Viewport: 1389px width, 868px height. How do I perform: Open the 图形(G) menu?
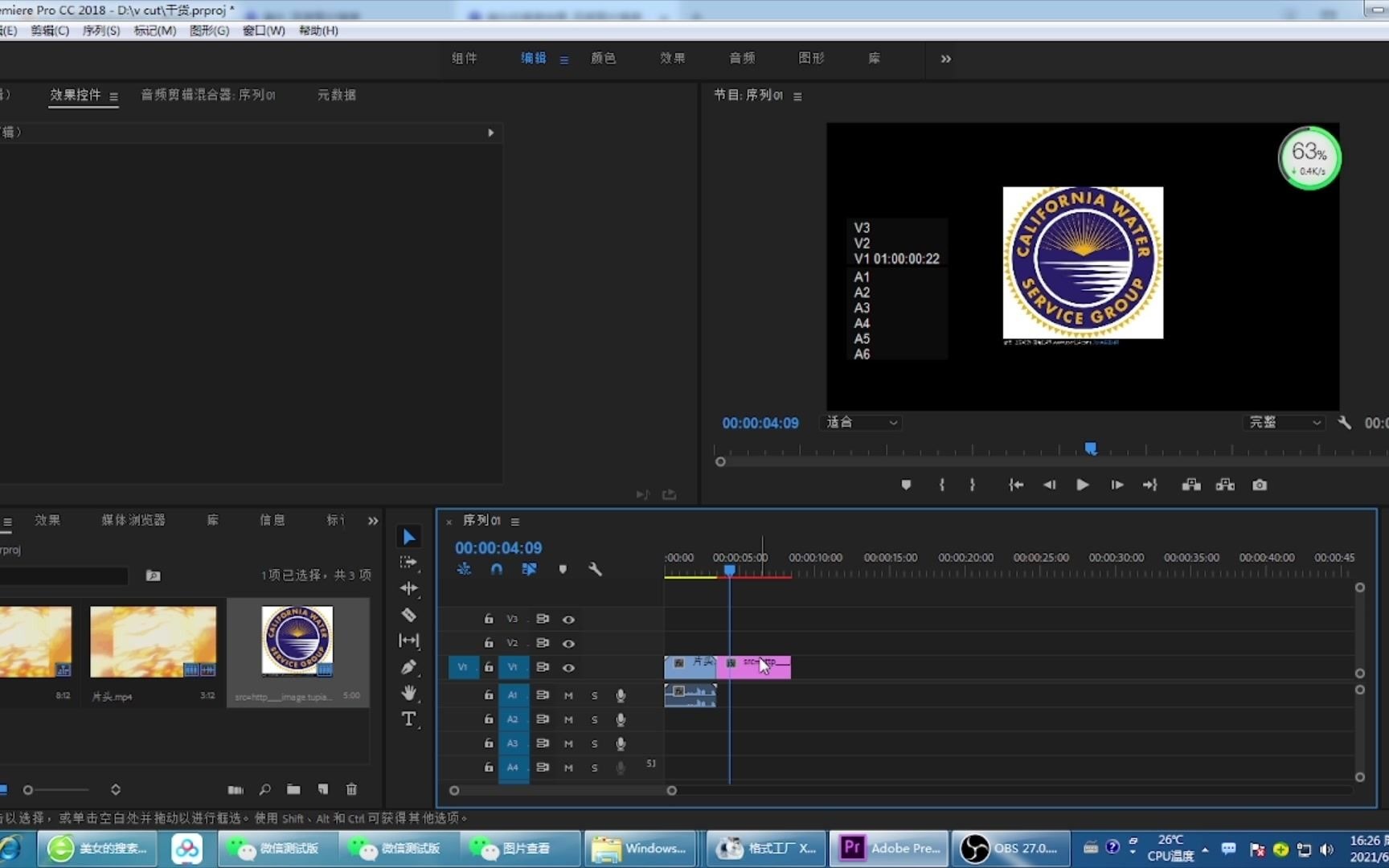click(x=210, y=31)
